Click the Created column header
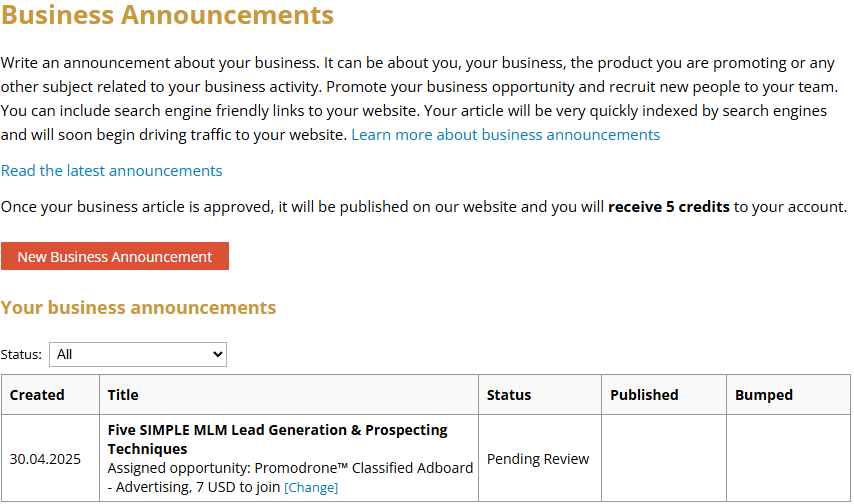 37,395
